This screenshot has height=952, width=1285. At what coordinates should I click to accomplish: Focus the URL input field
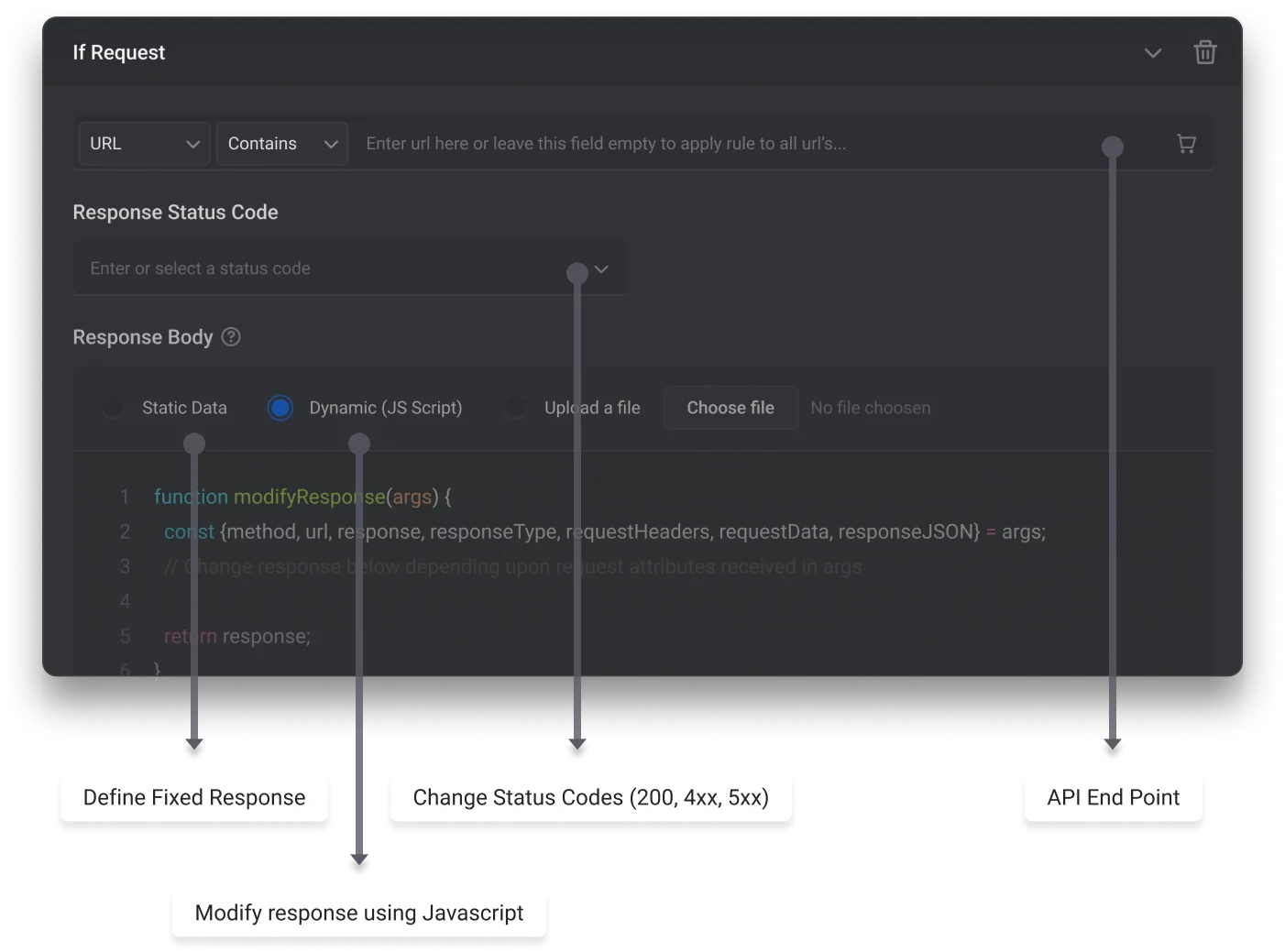click(x=761, y=144)
